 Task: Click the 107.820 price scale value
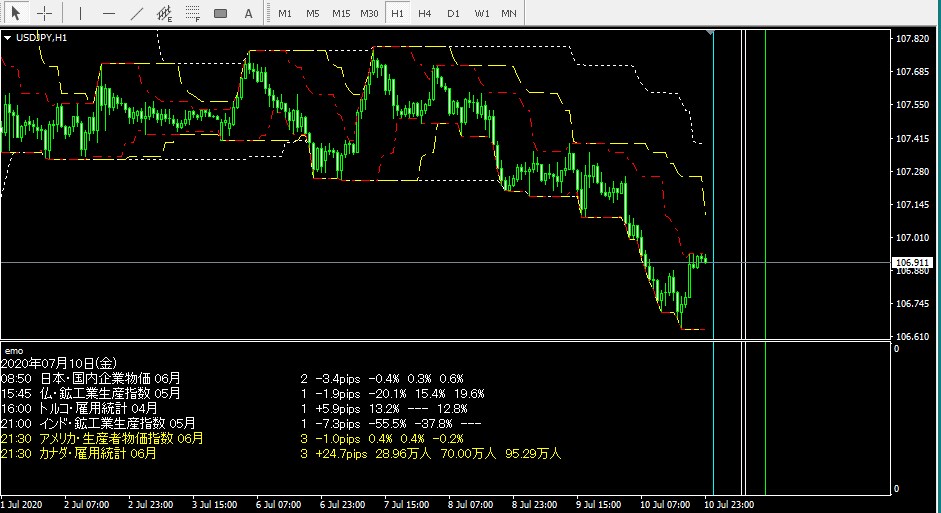(912, 38)
